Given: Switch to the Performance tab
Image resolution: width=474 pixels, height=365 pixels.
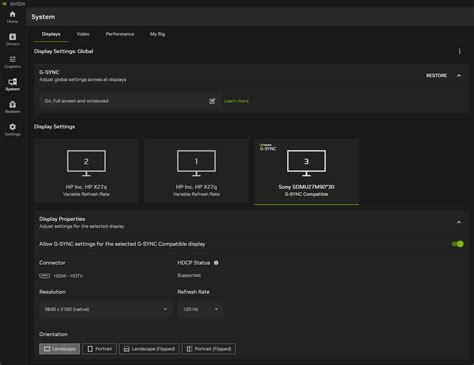Looking at the screenshot, I should tap(120, 34).
